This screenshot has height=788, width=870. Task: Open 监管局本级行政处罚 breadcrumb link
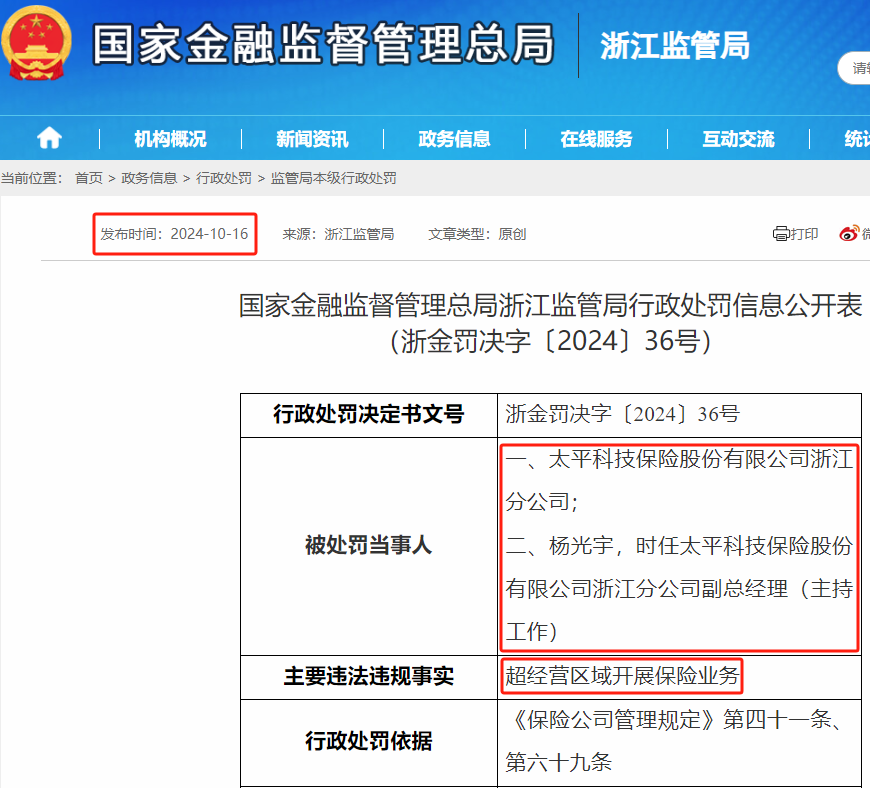[x=333, y=178]
